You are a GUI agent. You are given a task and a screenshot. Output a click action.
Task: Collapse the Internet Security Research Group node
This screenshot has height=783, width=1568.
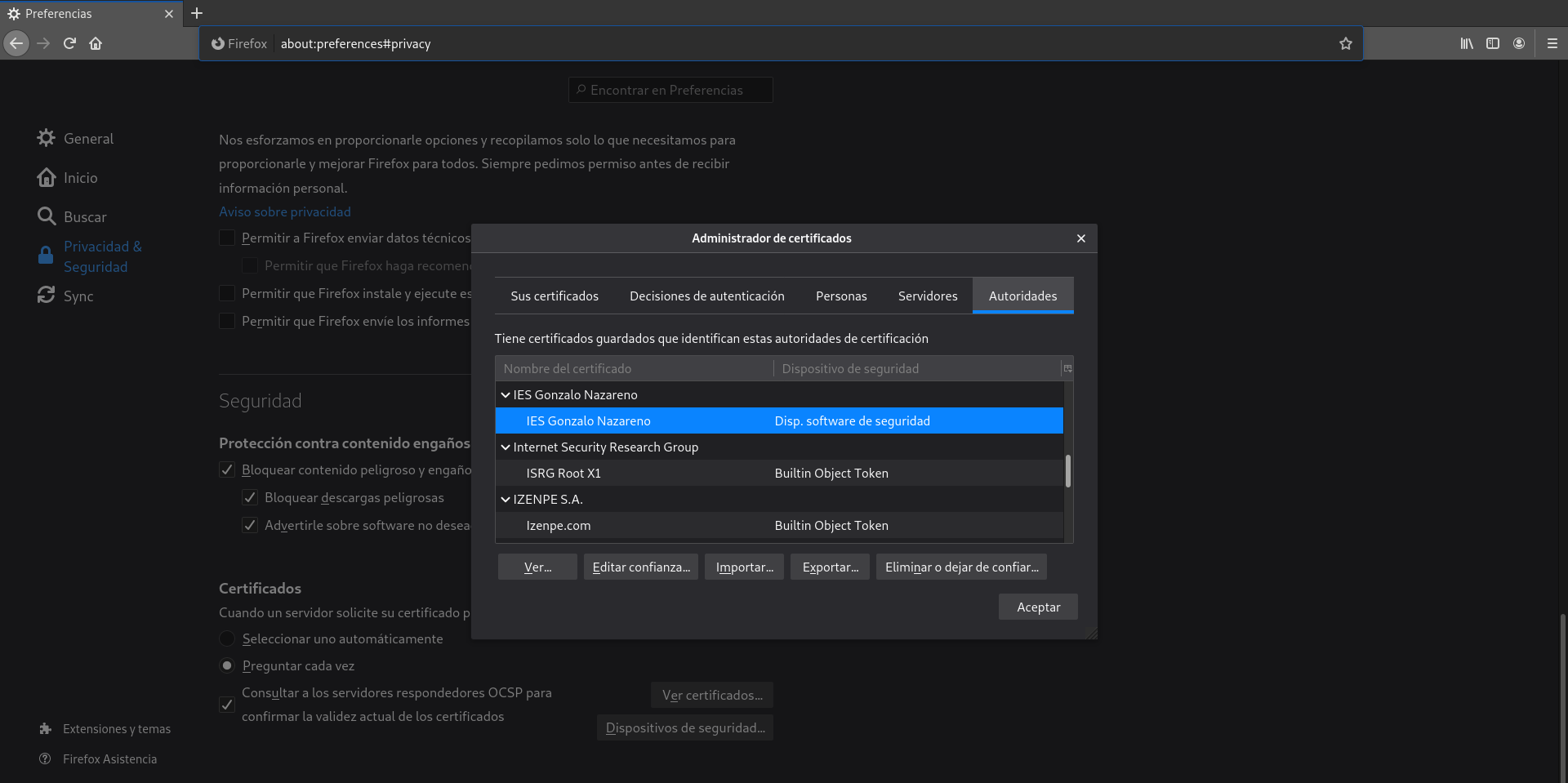tap(506, 447)
